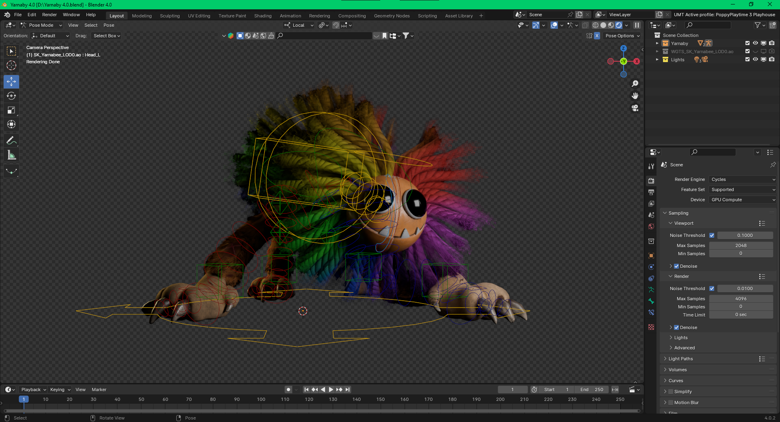Viewport: 780px width, 422px height.
Task: Enable the Motion Blur checkbox
Action: click(671, 403)
